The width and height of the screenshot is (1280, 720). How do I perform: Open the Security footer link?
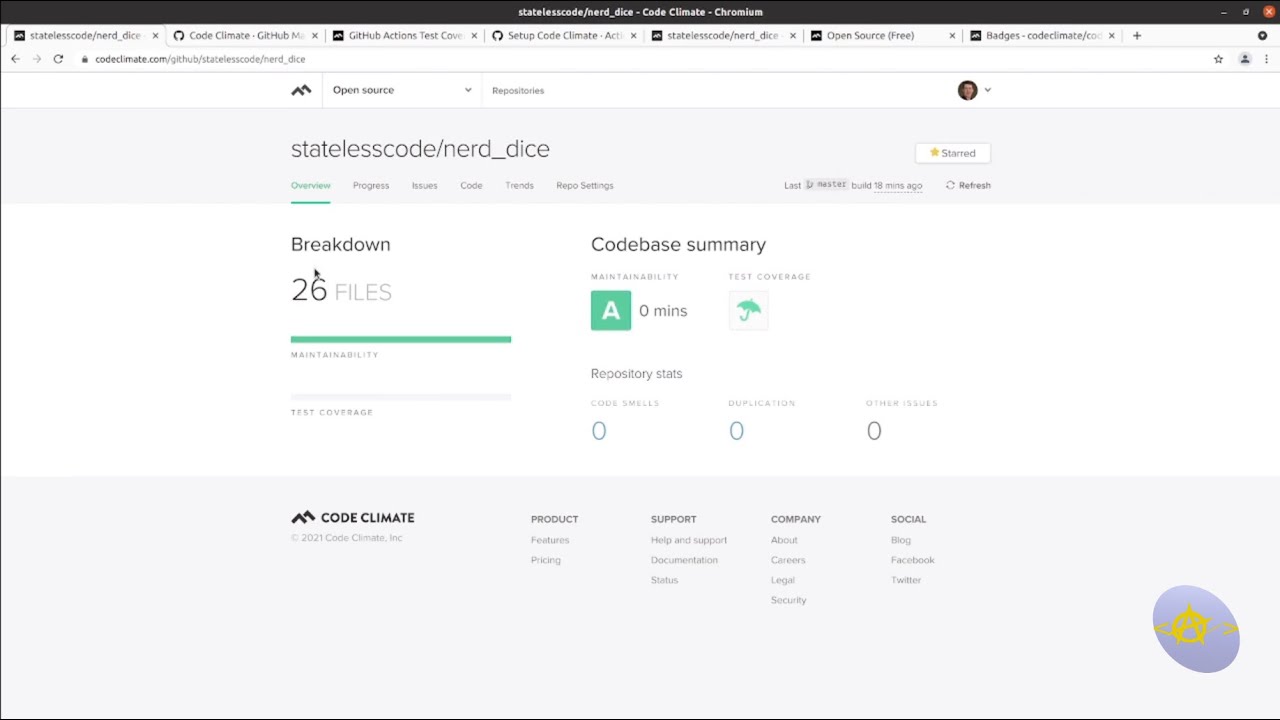click(x=788, y=600)
